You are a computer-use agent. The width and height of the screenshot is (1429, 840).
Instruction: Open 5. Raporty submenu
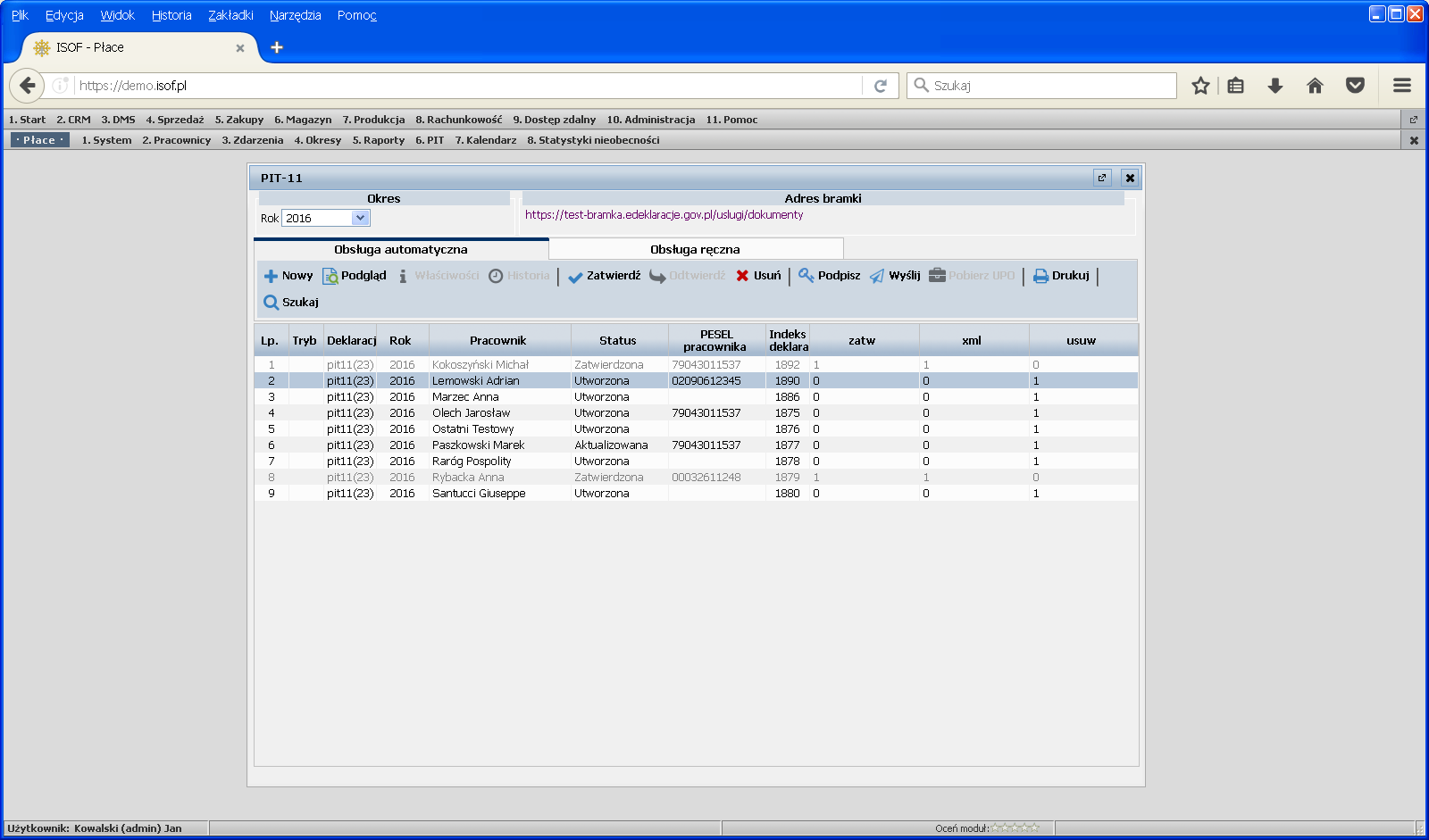379,140
